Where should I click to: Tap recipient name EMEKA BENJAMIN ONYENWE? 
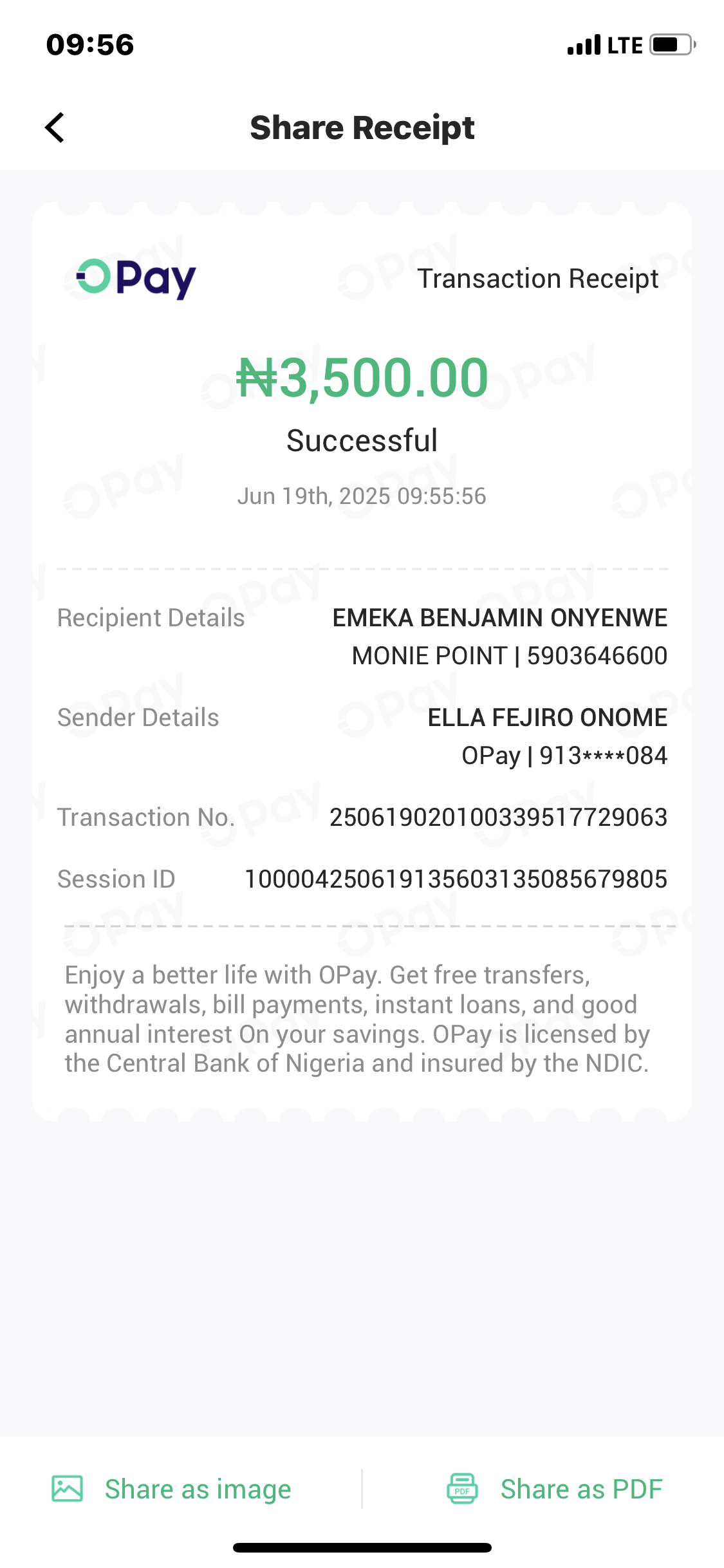point(499,618)
